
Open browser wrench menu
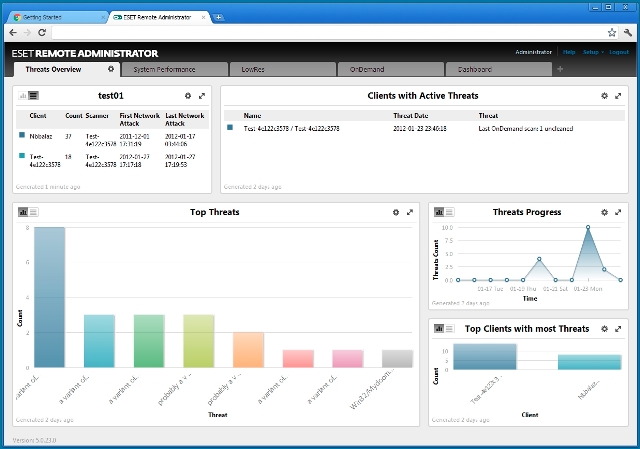coord(628,33)
